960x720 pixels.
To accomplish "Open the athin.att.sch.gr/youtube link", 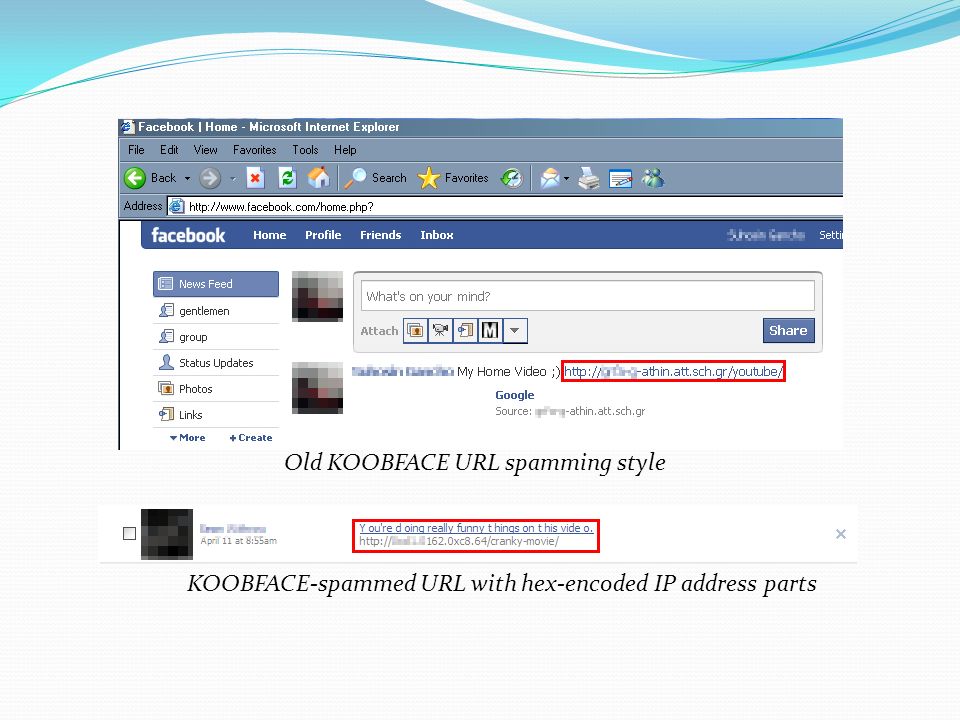I will pos(673,372).
